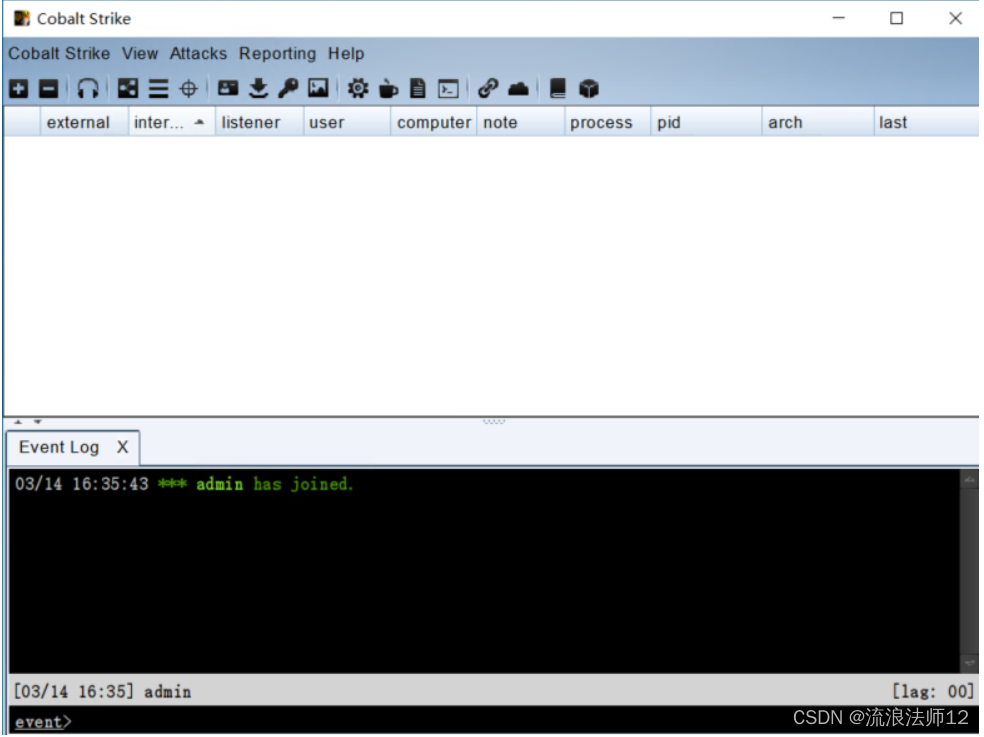Open the Reporting menu
The width and height of the screenshot is (984, 737).
click(x=277, y=54)
